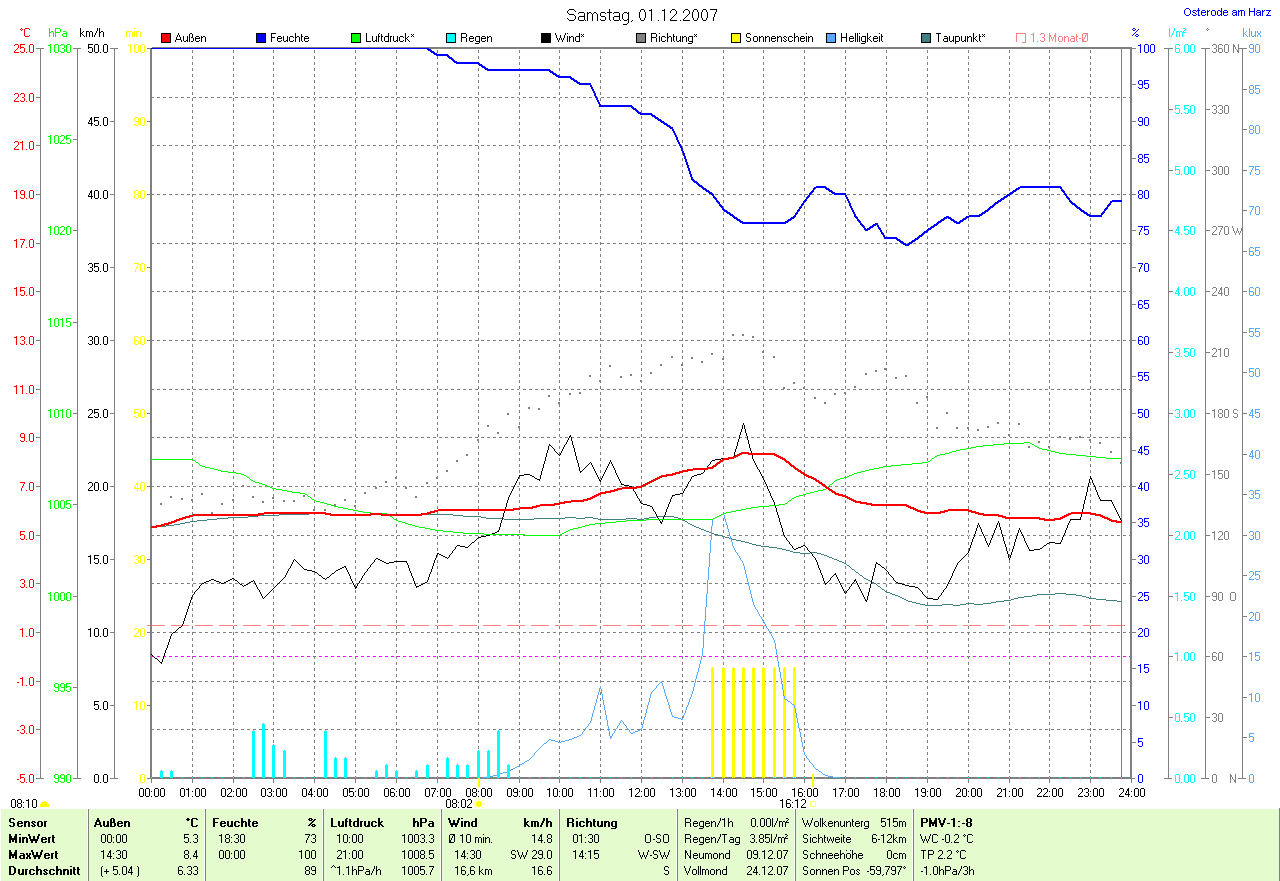Select the Luftdruck column header in table
Image resolution: width=1280 pixels, height=881 pixels.
coord(357,823)
